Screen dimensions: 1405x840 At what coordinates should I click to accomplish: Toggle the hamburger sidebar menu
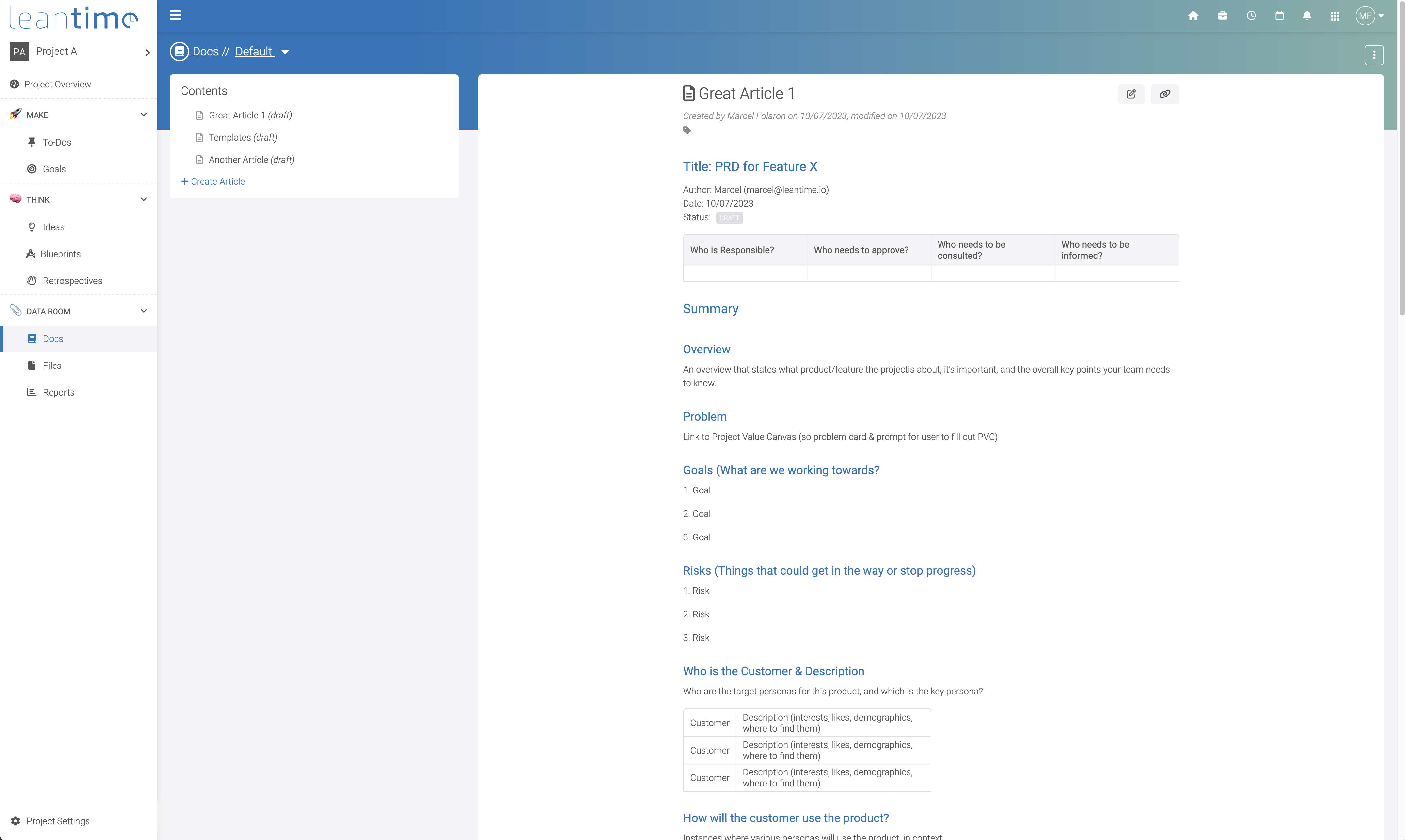(176, 15)
